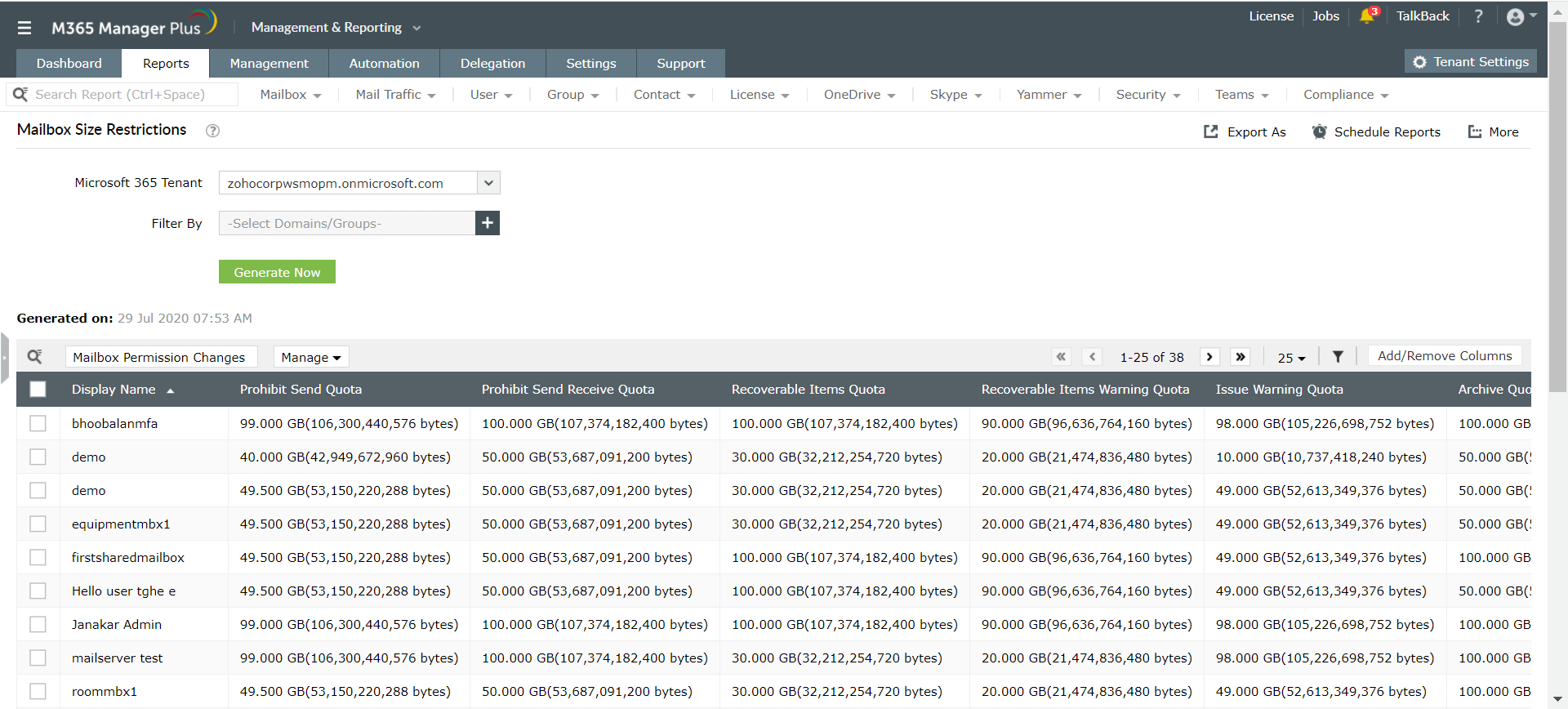
Task: Check the box for bhoobalanmfa row
Action: [x=38, y=423]
